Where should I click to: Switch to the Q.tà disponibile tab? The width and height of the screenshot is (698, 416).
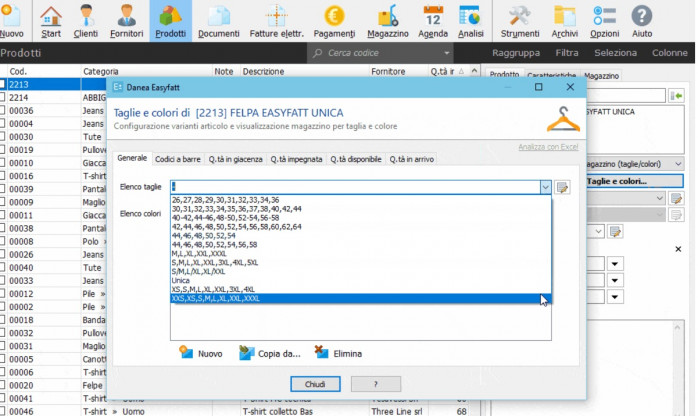pyautogui.click(x=356, y=159)
